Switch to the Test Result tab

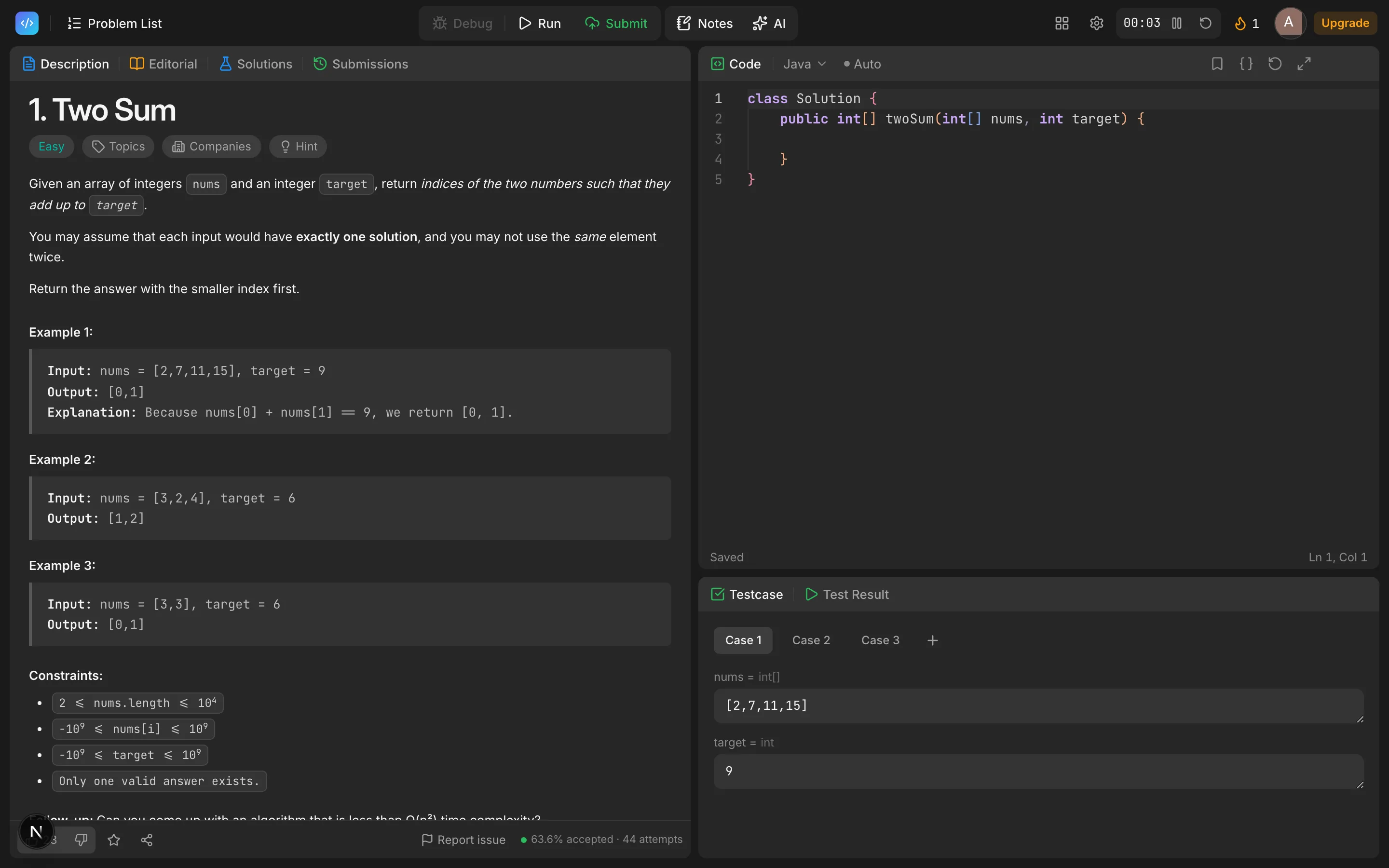tap(847, 594)
